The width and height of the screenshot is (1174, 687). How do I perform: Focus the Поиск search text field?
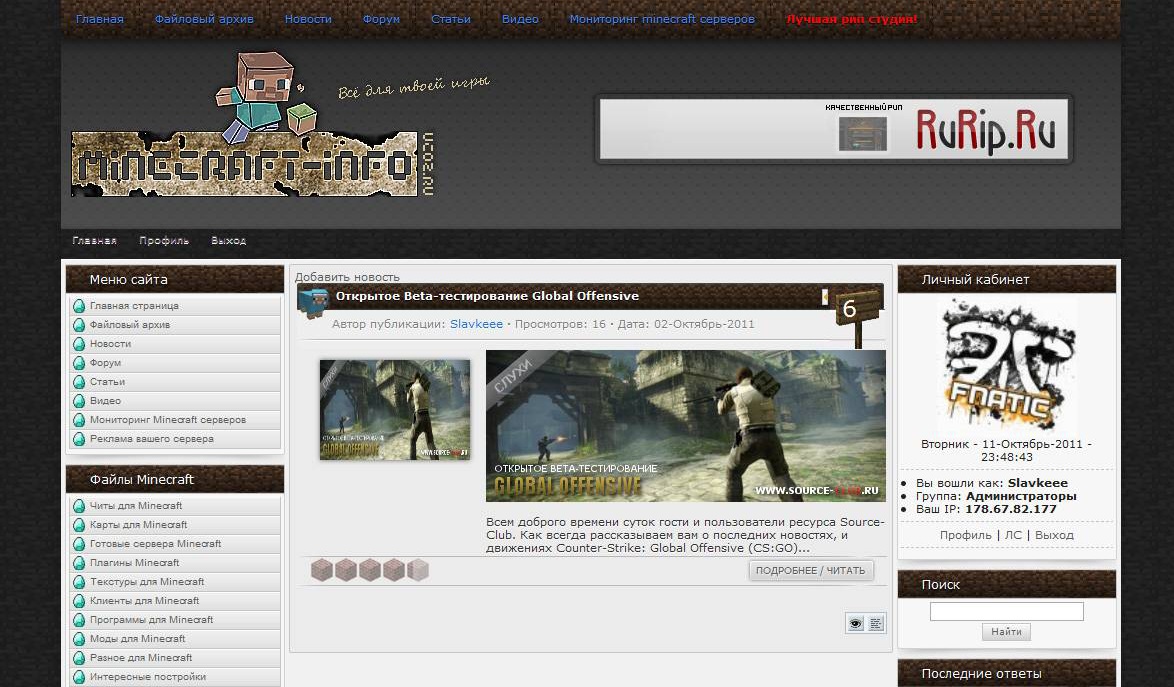(x=1006, y=611)
